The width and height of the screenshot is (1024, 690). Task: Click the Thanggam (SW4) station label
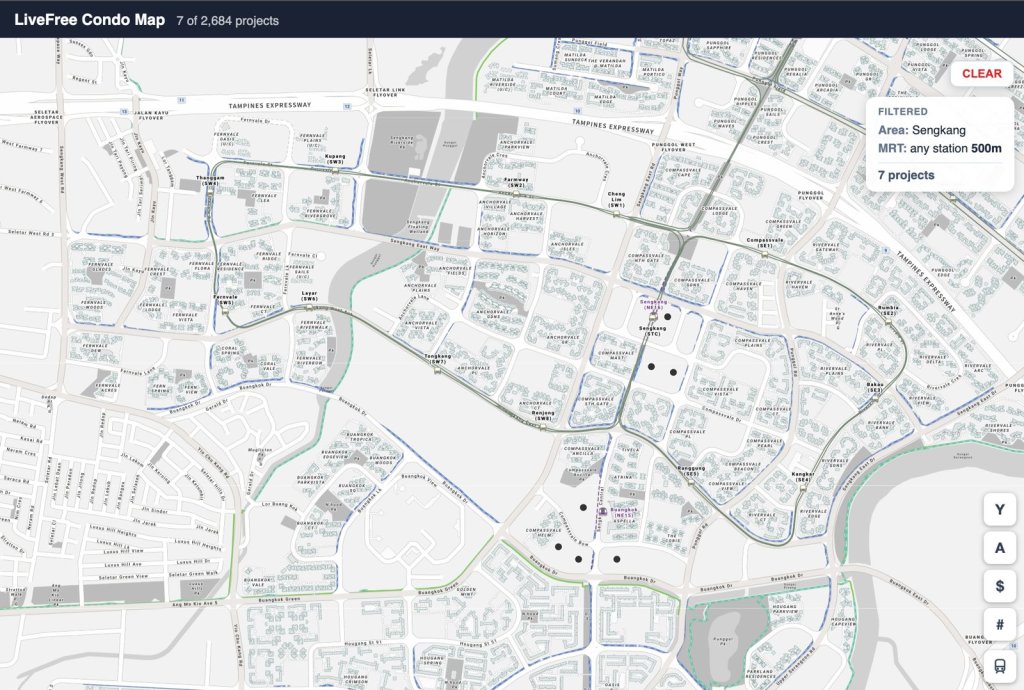point(210,180)
